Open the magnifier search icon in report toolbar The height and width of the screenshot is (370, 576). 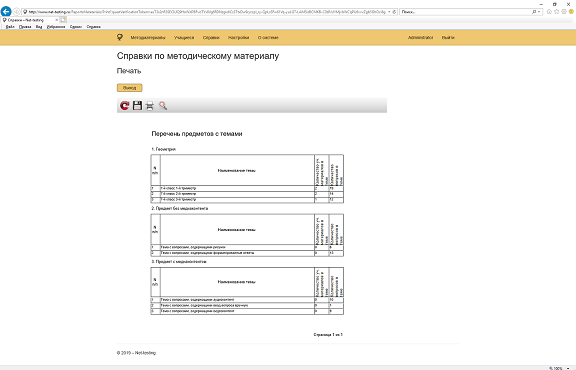click(x=163, y=106)
